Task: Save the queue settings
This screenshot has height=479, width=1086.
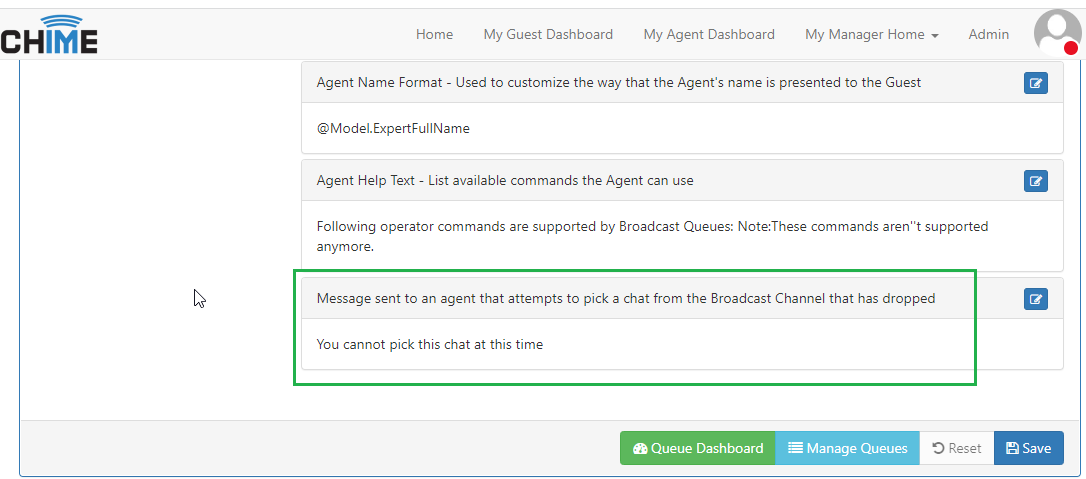Action: pyautogui.click(x=1029, y=448)
